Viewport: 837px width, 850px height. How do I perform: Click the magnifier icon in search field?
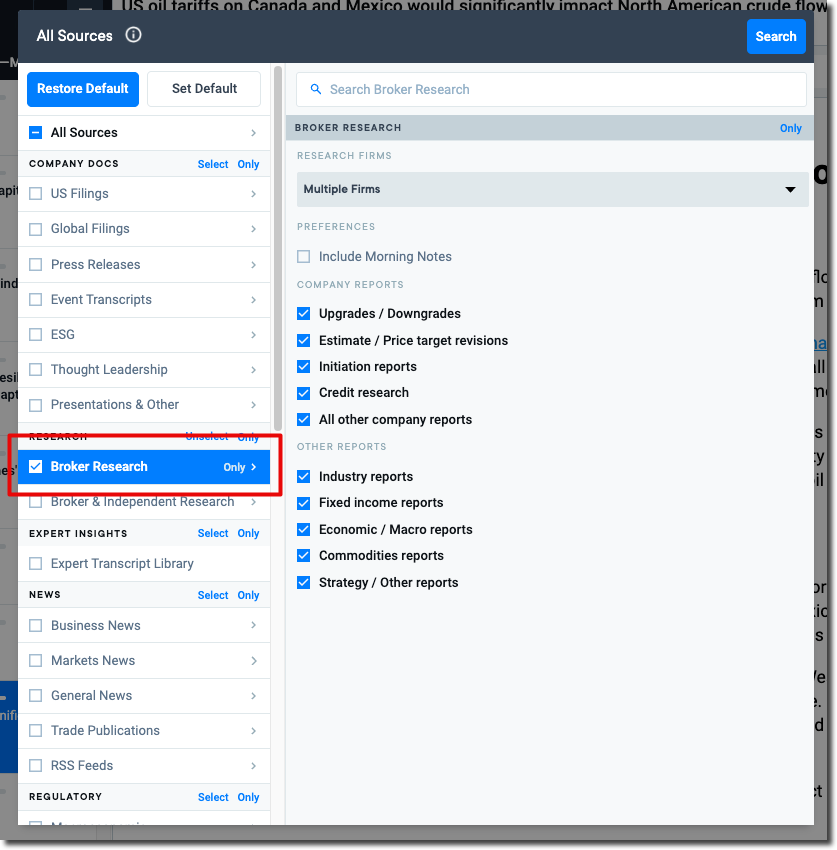pyautogui.click(x=316, y=89)
